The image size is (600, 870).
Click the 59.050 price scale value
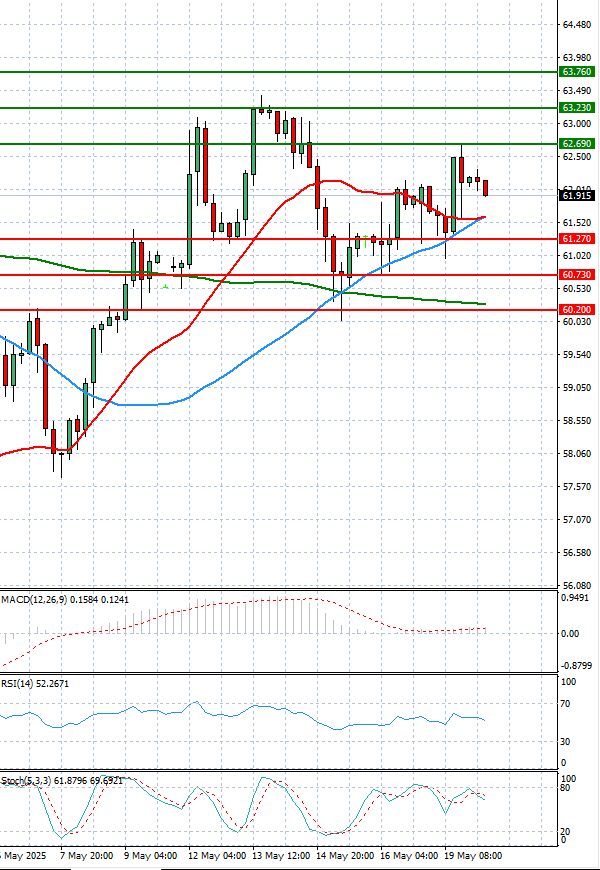(x=576, y=388)
